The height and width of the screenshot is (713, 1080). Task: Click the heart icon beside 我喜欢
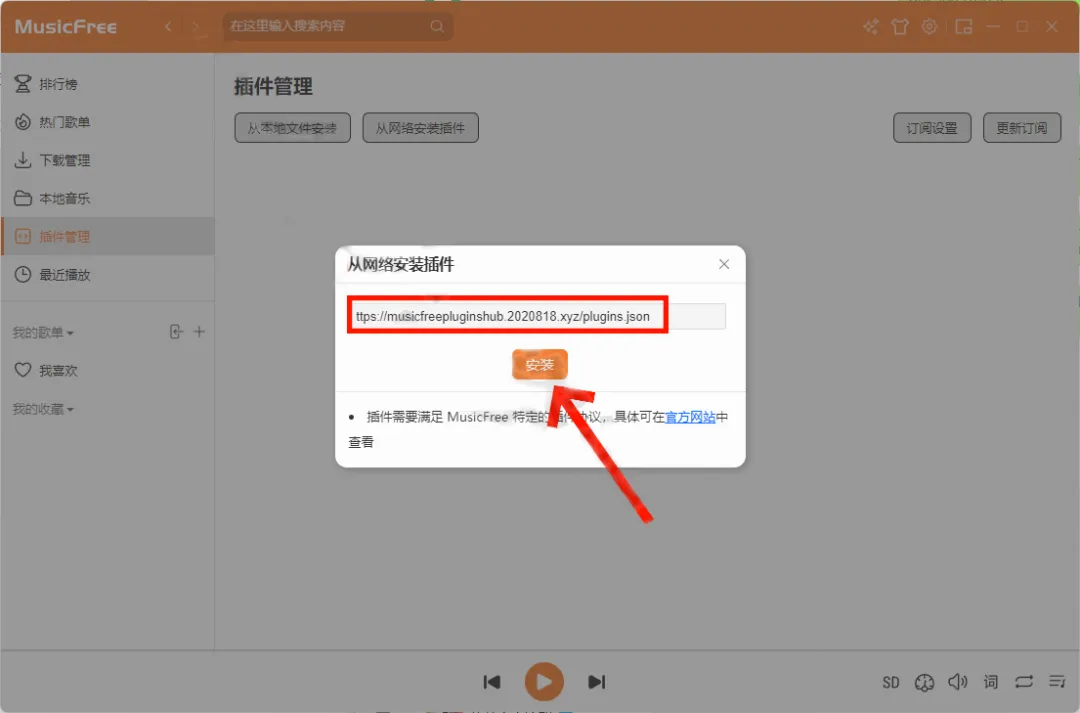[x=23, y=371]
